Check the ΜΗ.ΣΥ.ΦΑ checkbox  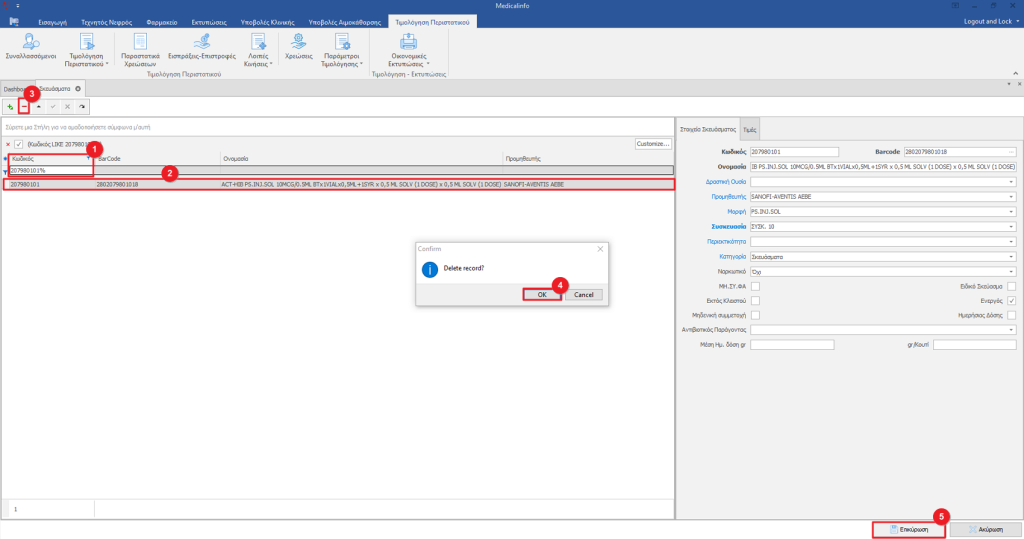click(756, 285)
